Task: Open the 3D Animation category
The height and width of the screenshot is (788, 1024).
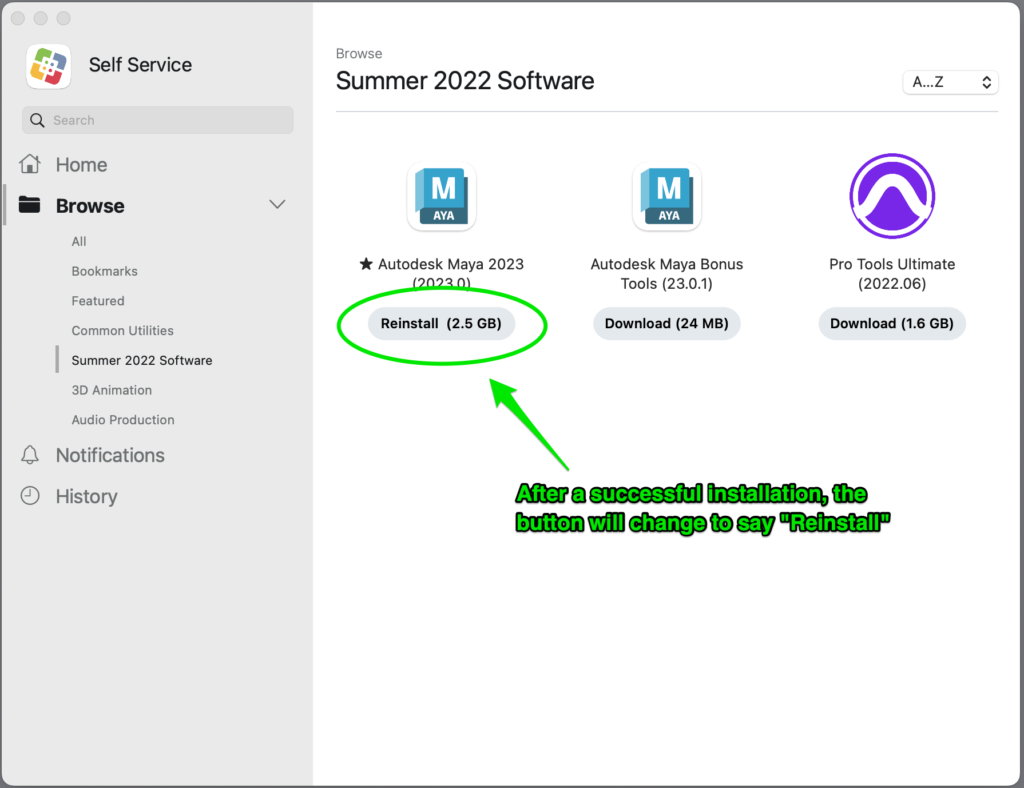Action: tap(112, 390)
